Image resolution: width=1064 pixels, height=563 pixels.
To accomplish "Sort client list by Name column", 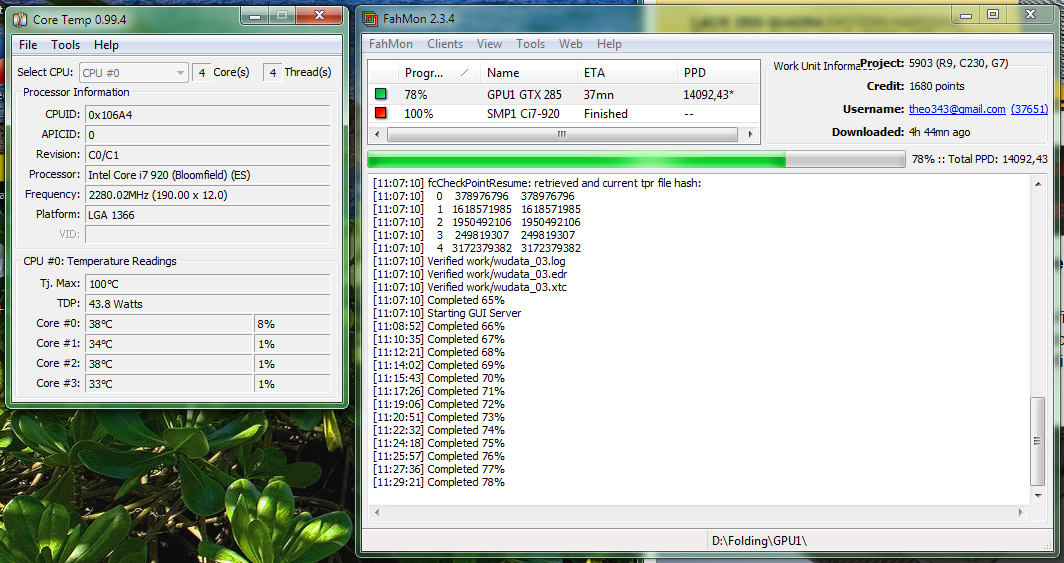I will [529, 73].
